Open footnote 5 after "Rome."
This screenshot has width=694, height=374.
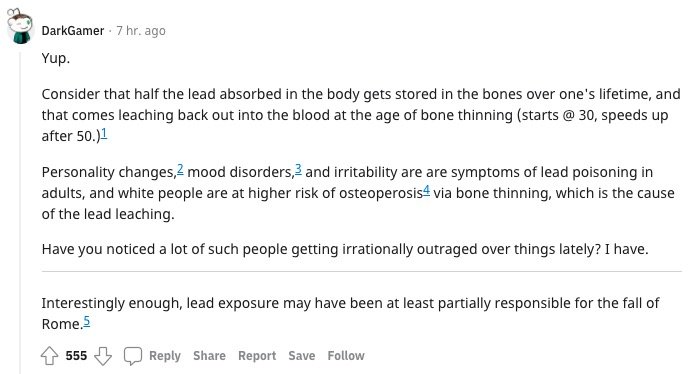(87, 321)
